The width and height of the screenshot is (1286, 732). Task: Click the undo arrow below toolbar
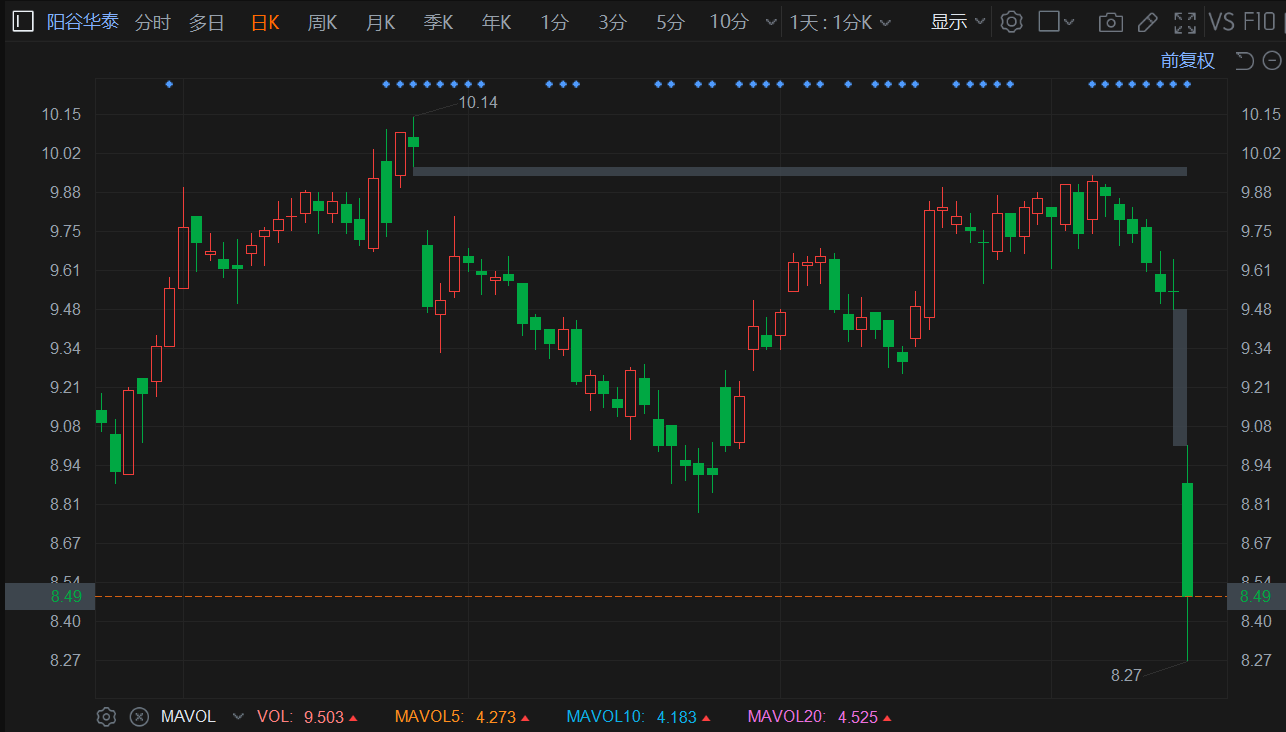pos(1244,61)
